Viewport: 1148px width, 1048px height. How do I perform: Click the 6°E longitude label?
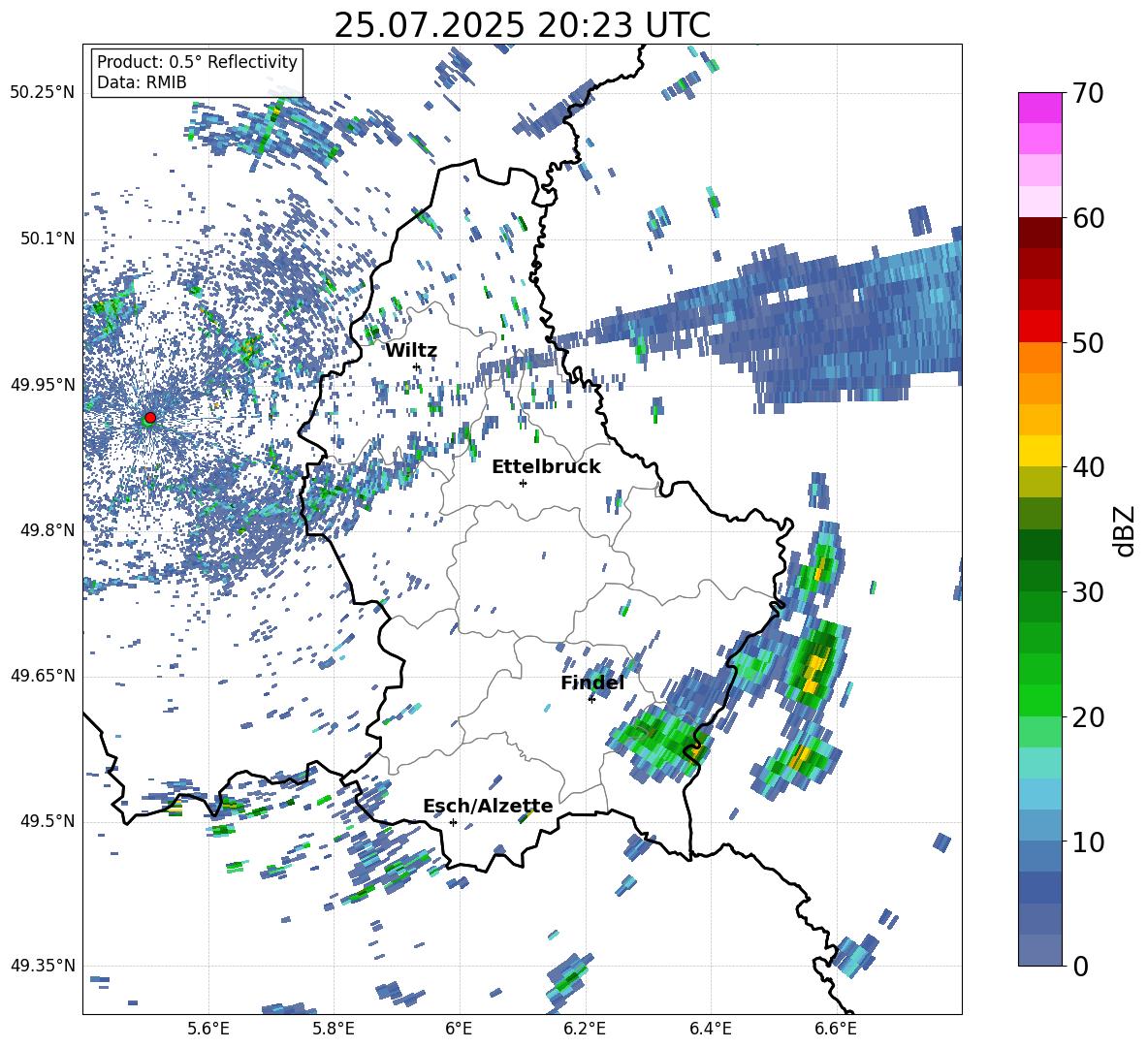[459, 1029]
